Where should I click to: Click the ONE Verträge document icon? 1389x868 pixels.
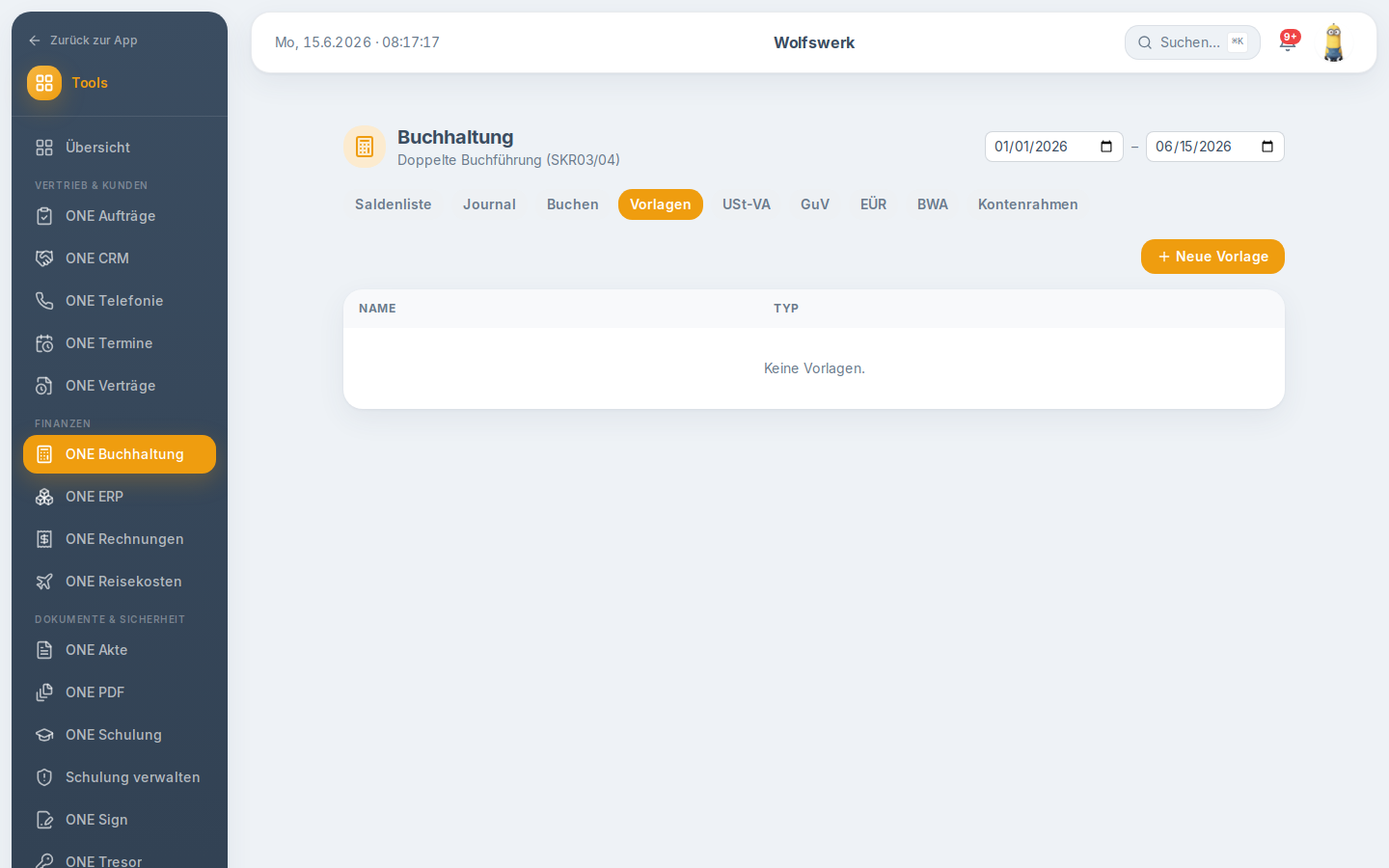44,386
